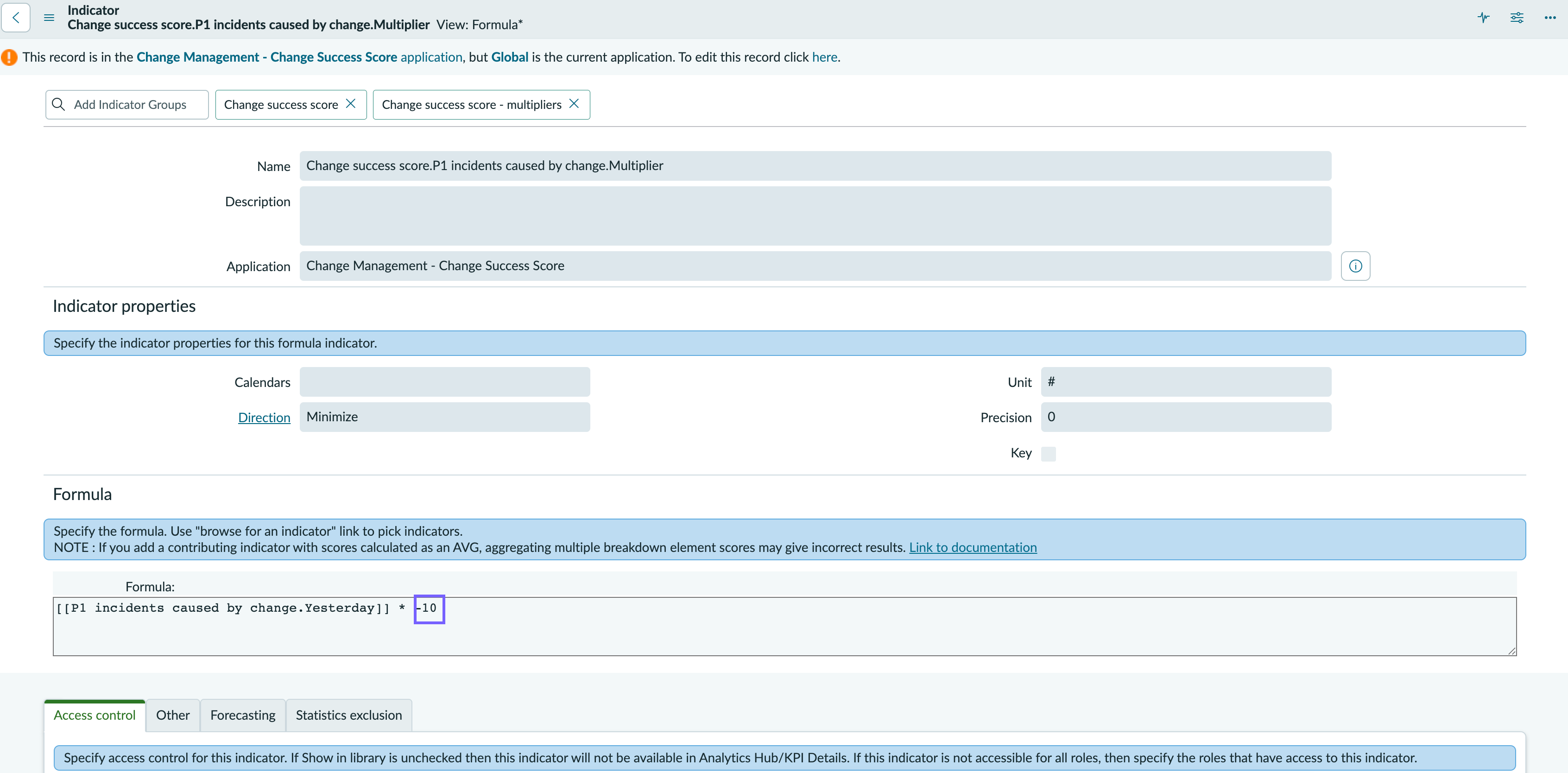The image size is (1568, 773).
Task: Open the Other tab
Action: (x=173, y=715)
